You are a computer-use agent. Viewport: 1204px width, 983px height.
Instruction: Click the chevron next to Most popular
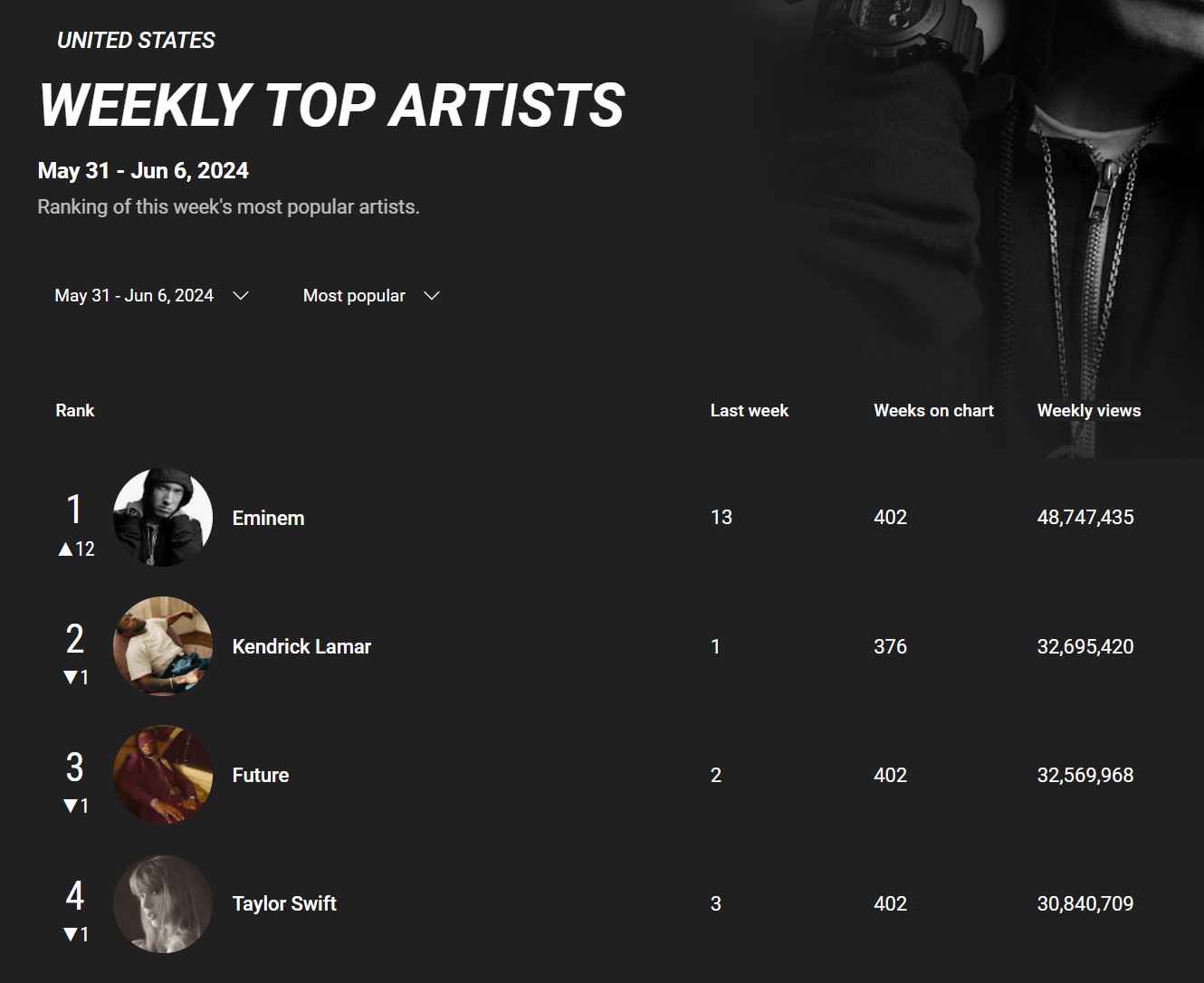pos(432,296)
